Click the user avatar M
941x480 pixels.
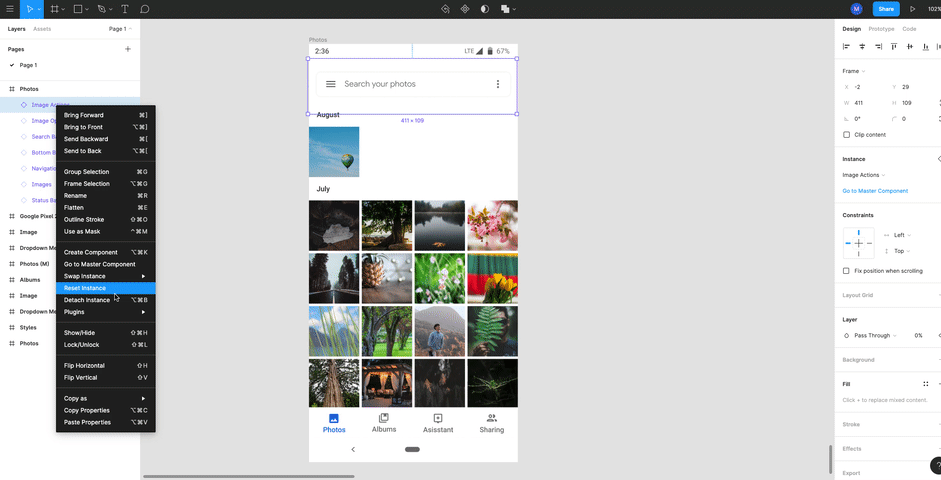[856, 9]
